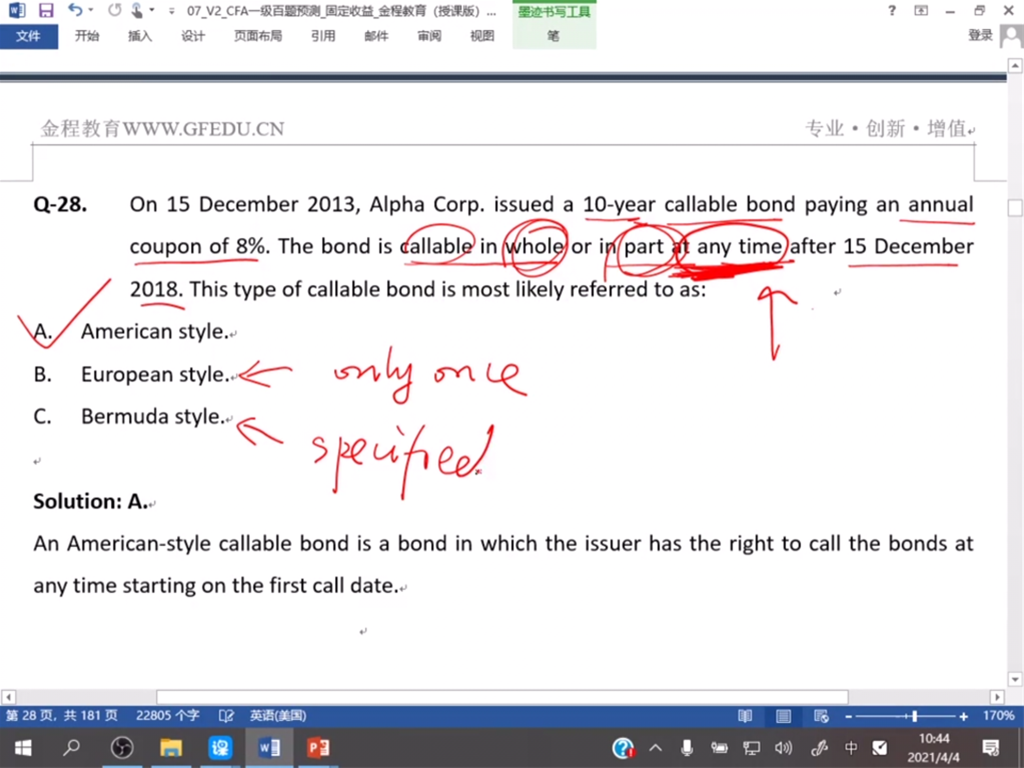
Task: Click the page count '第 28 页, 共 181 页'
Action: point(62,716)
